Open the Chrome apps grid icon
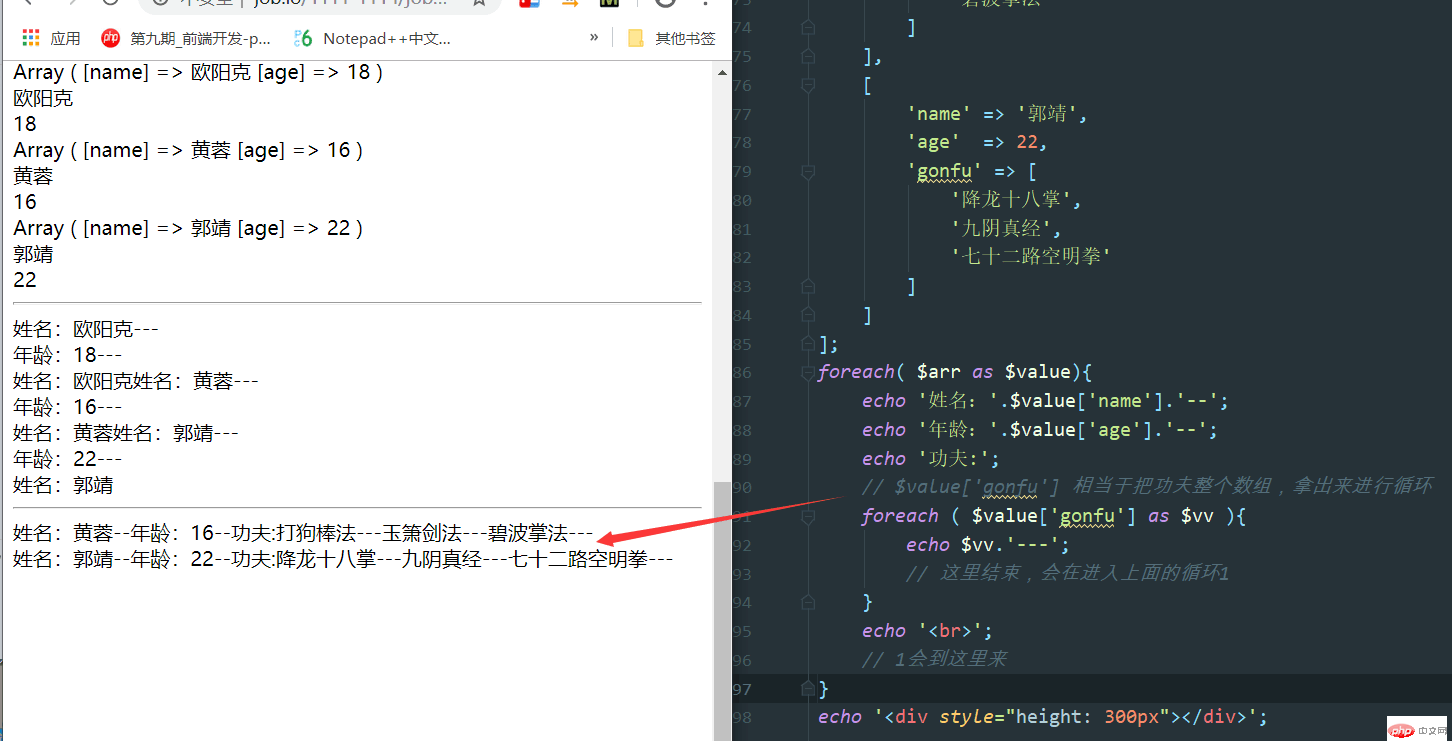This screenshot has height=741, width=1452. click(x=31, y=39)
